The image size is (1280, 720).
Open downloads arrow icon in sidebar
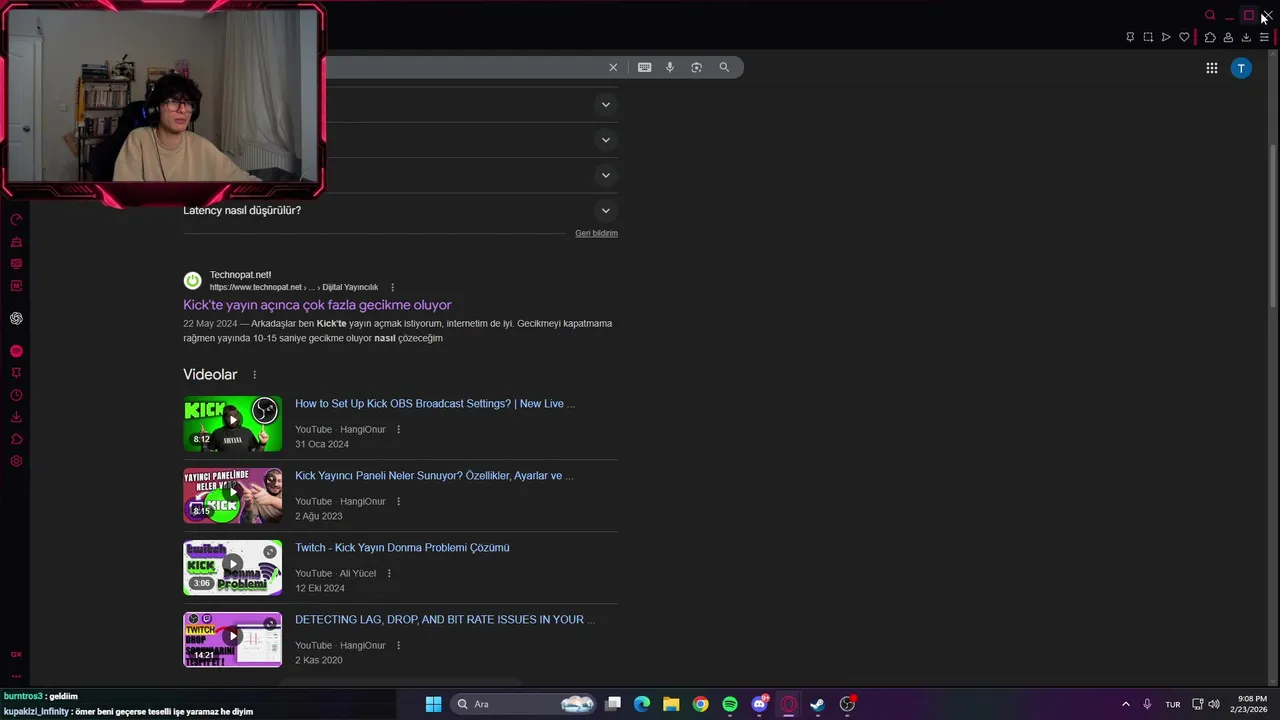point(16,417)
